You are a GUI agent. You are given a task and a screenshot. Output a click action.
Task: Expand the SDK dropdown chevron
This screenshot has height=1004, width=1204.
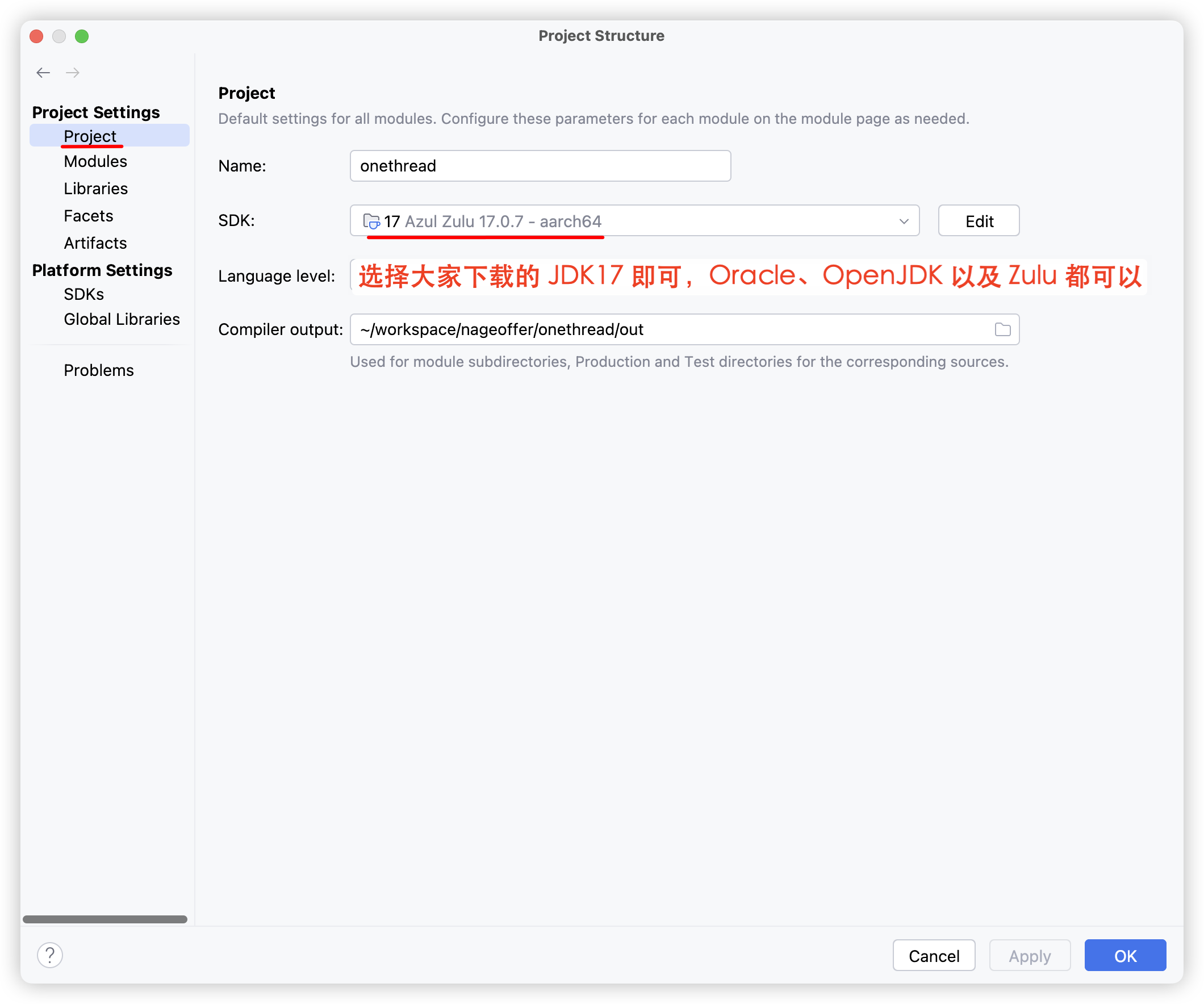[904, 221]
